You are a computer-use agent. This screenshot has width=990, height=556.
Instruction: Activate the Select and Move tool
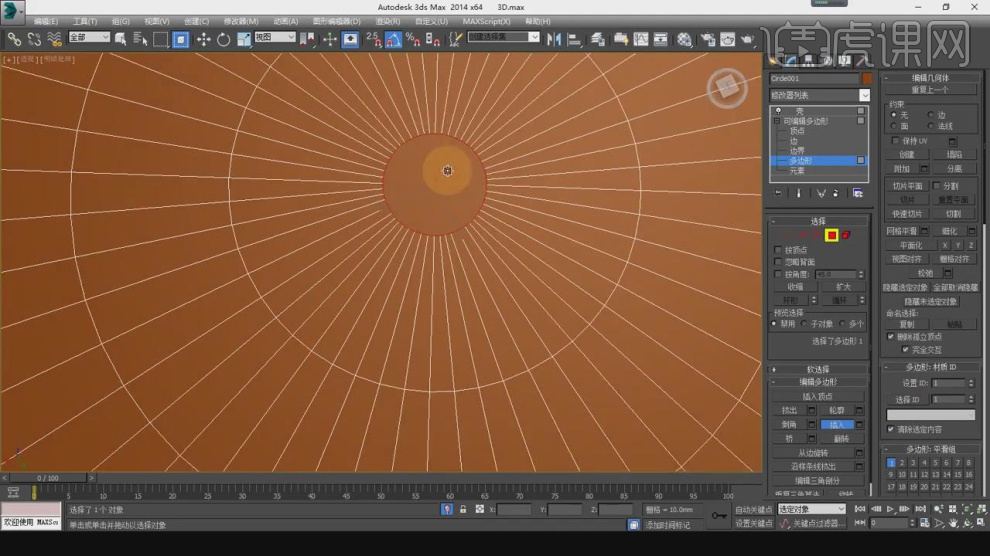pos(203,39)
